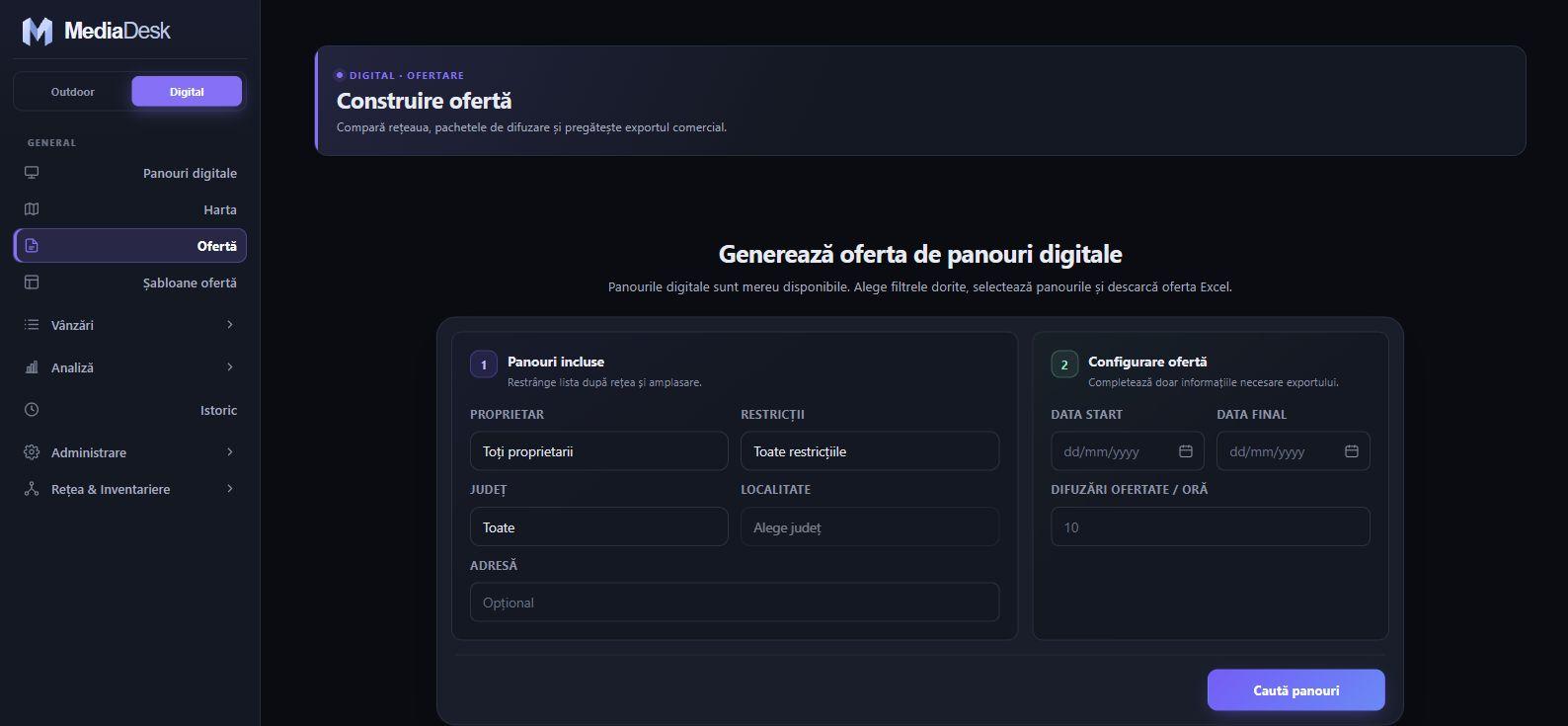
Task: Click the MediaDesk logo icon
Action: tap(38, 32)
